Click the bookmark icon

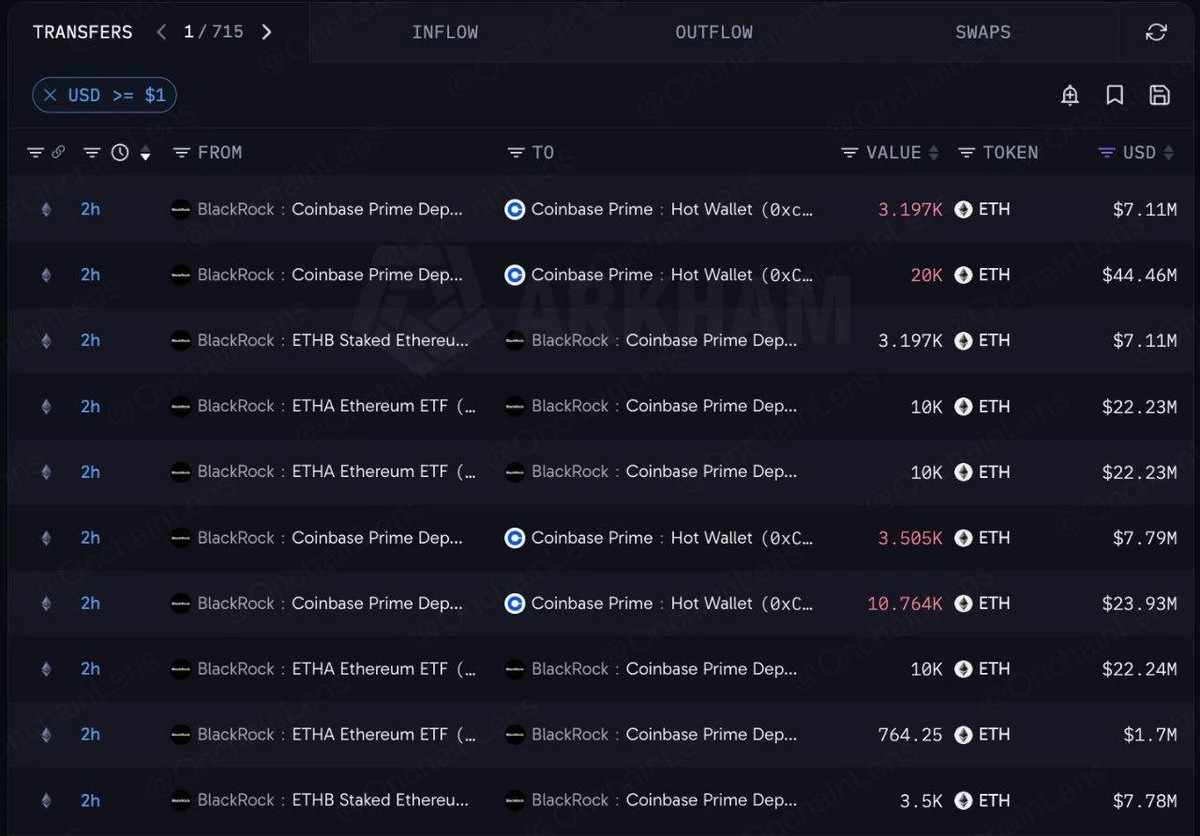(x=1115, y=95)
